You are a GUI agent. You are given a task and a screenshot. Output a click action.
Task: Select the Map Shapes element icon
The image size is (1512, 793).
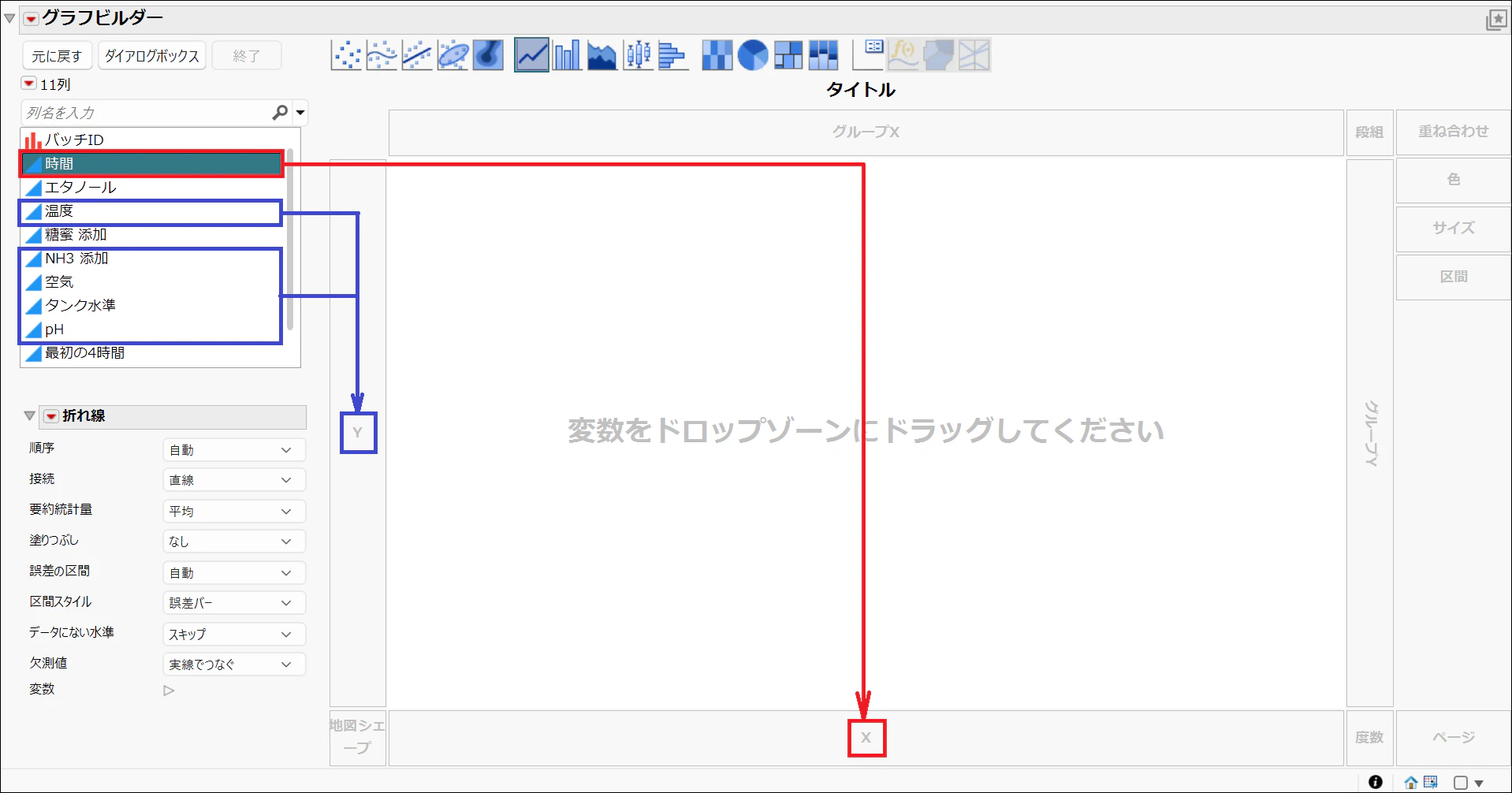[x=939, y=55]
